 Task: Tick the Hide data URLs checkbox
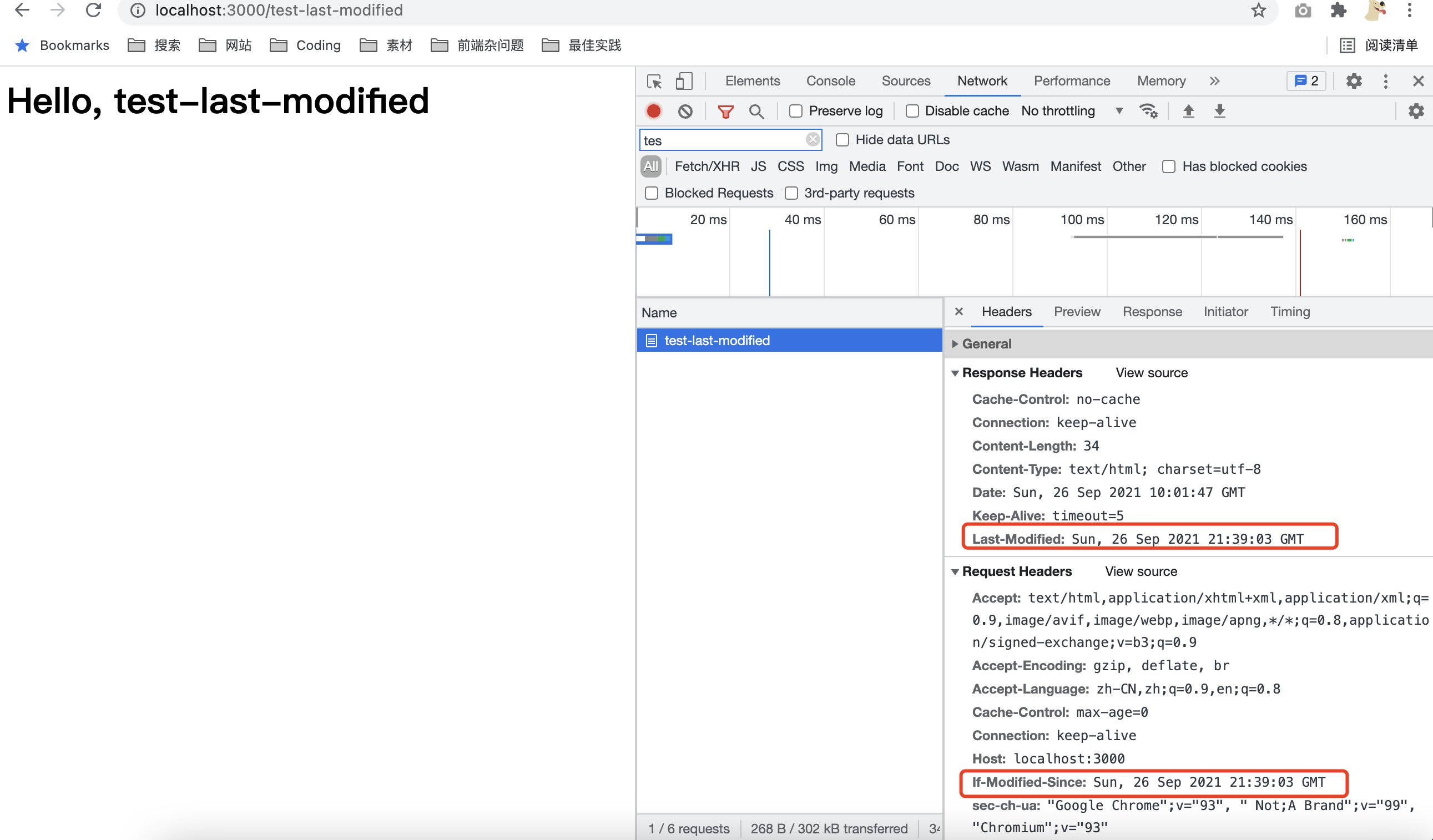(842, 140)
